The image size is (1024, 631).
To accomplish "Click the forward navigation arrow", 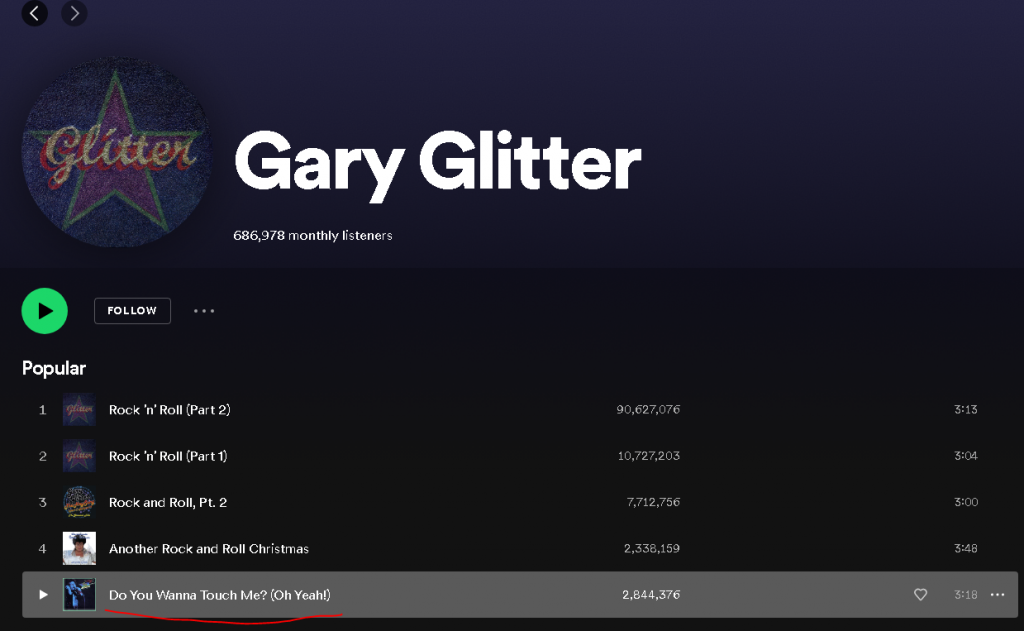I will coord(74,13).
